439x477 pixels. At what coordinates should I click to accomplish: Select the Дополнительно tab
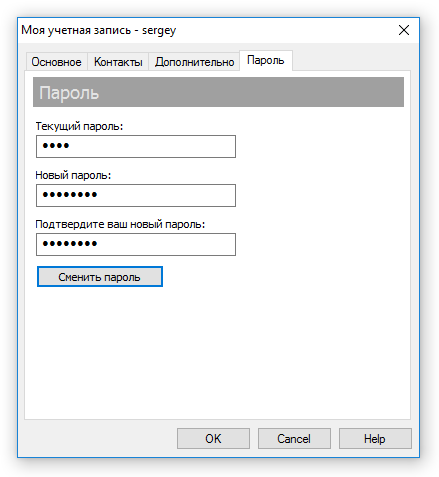click(194, 62)
